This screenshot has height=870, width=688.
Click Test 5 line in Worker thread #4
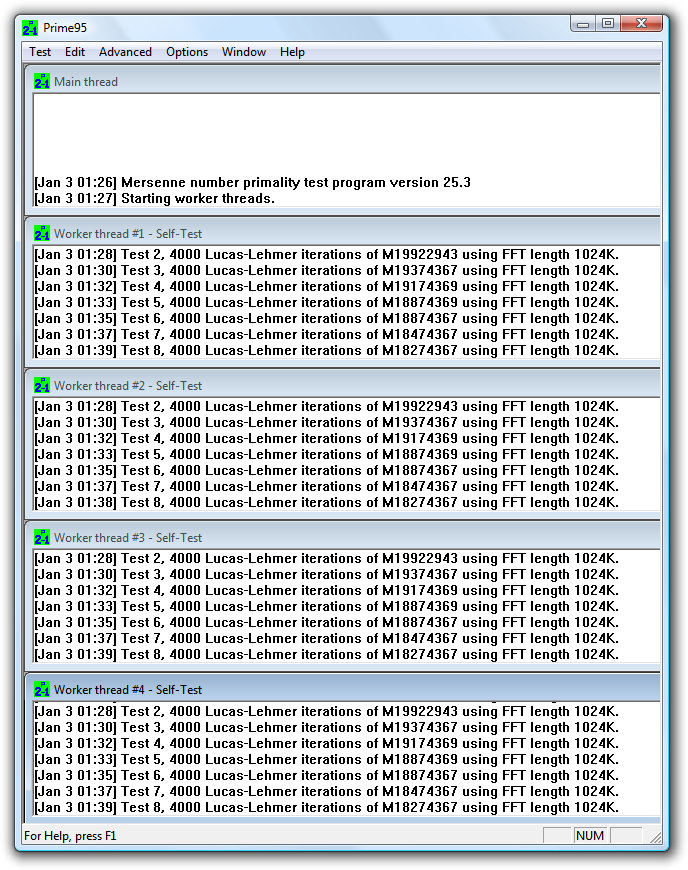pos(326,760)
